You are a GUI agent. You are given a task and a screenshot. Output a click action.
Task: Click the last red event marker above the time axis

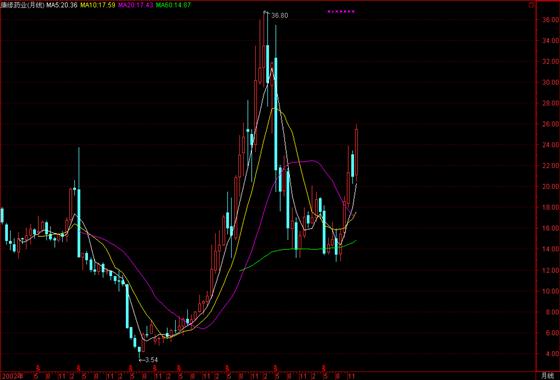(x=324, y=368)
